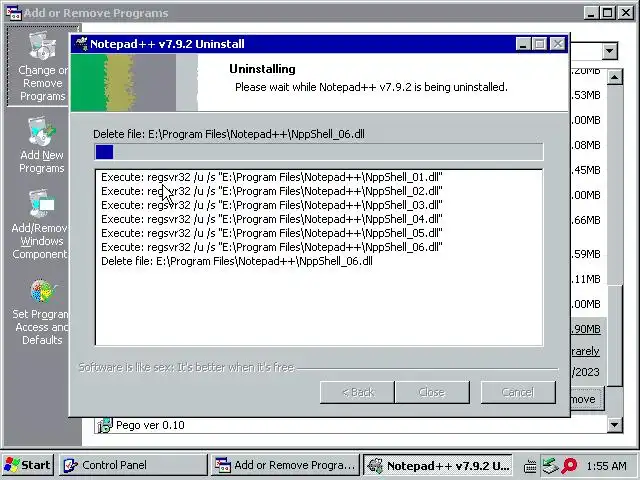Switch to Control Panel taskbar button
This screenshot has height=480, width=640.
tap(133, 465)
